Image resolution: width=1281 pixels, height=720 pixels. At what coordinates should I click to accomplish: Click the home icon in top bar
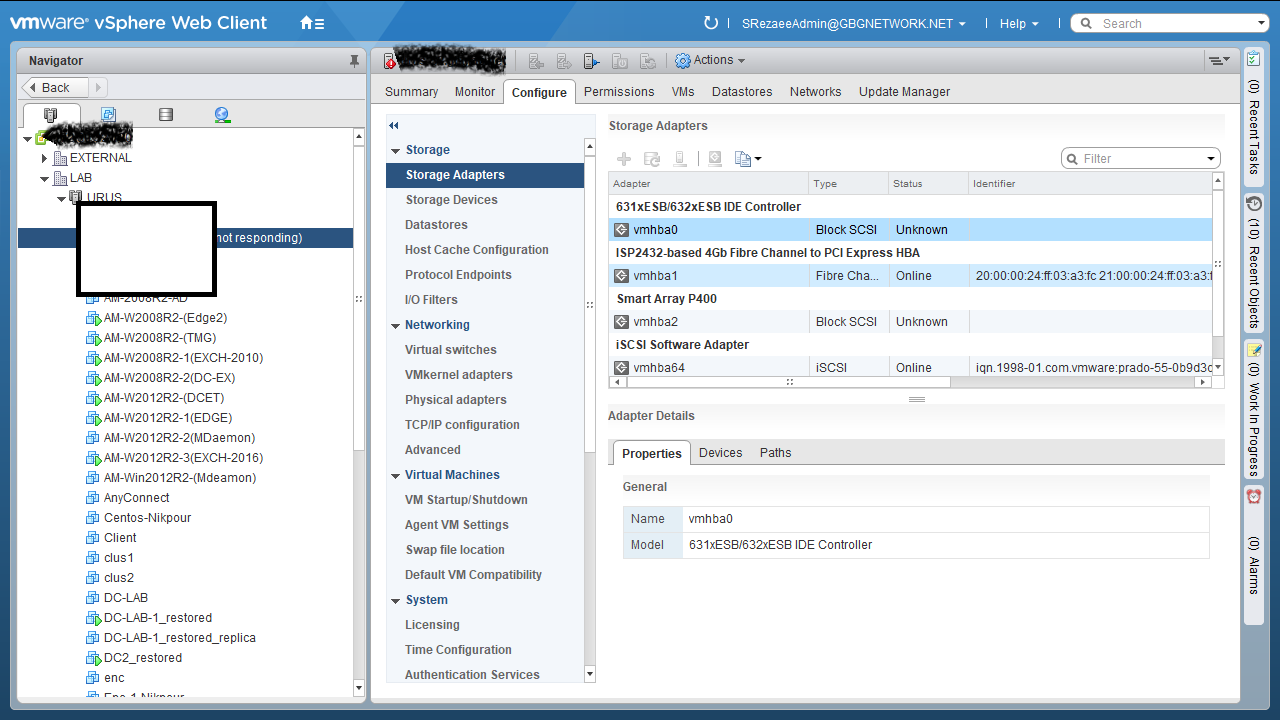307,23
